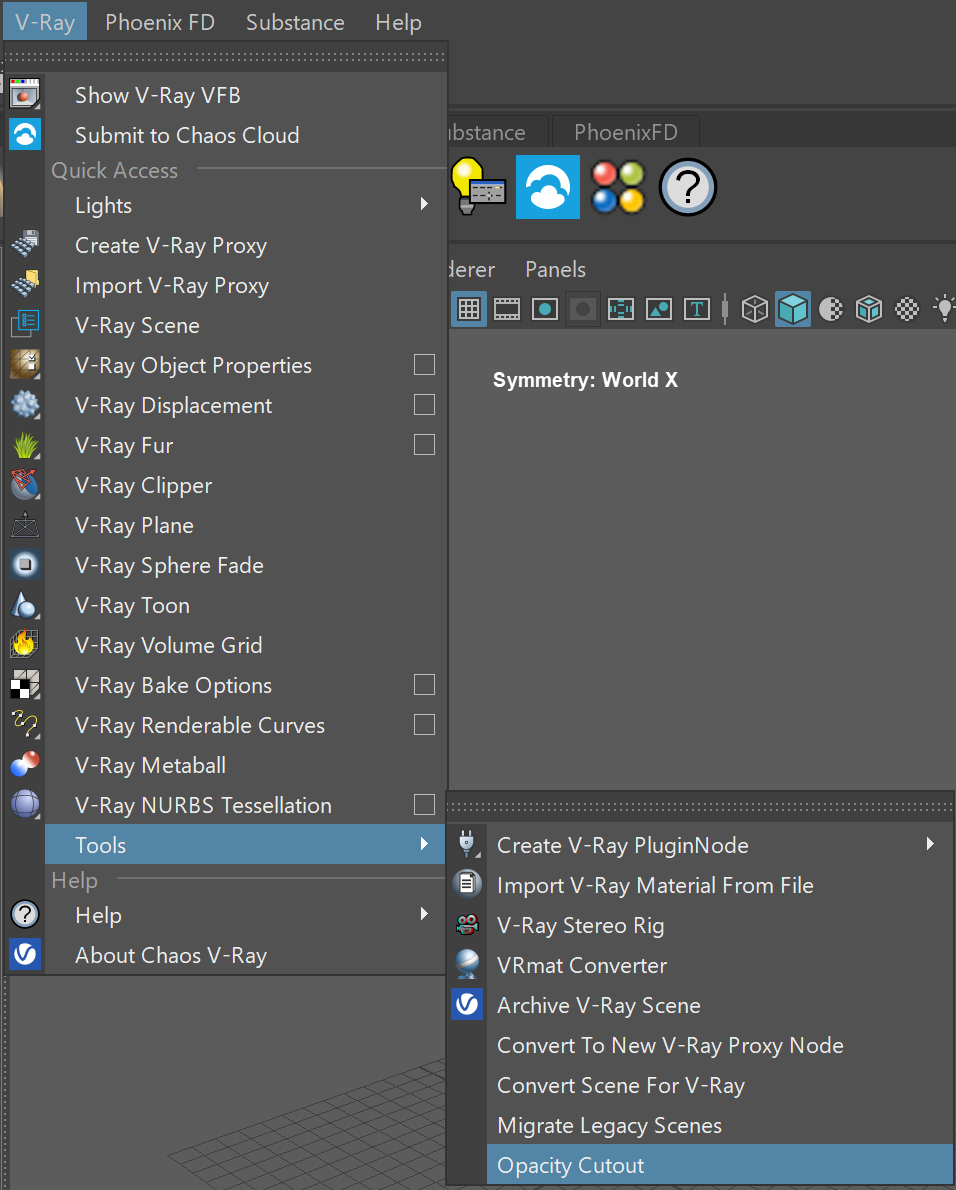Expand the Lights submenu arrow

(424, 204)
